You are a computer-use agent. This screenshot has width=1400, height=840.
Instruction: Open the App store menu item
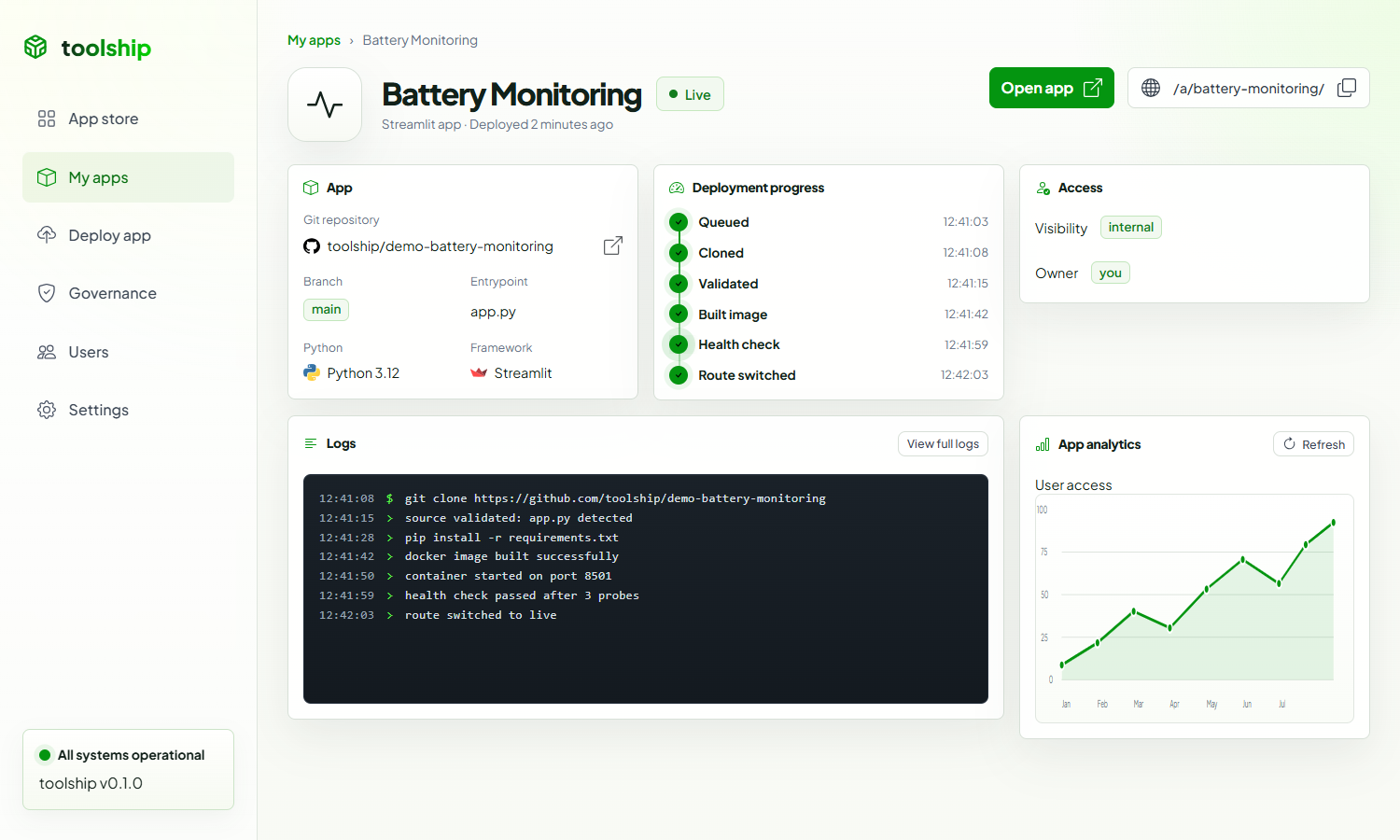tap(128, 119)
